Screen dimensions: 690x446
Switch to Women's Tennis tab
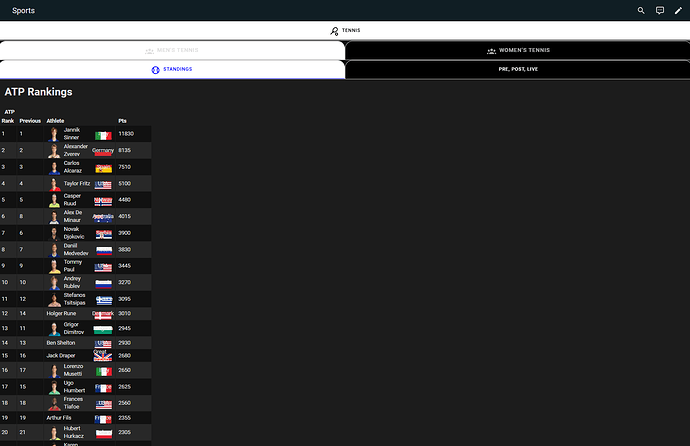point(518,50)
